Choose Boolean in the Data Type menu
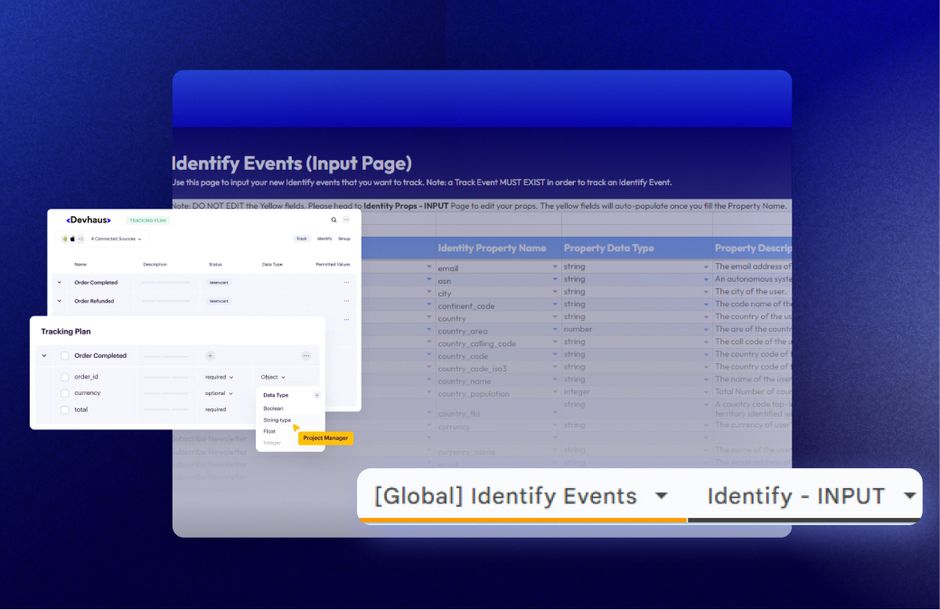This screenshot has height=610, width=940. pos(273,408)
